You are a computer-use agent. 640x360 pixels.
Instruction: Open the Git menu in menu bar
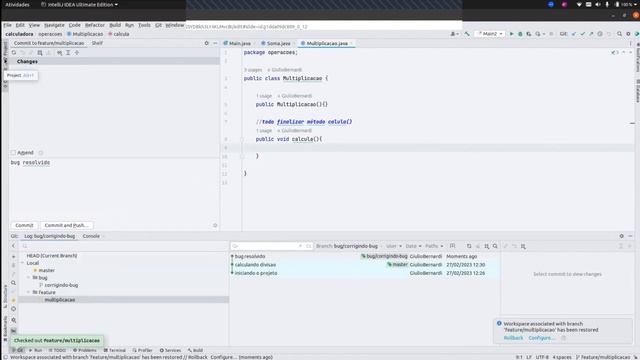(x=158, y=25)
